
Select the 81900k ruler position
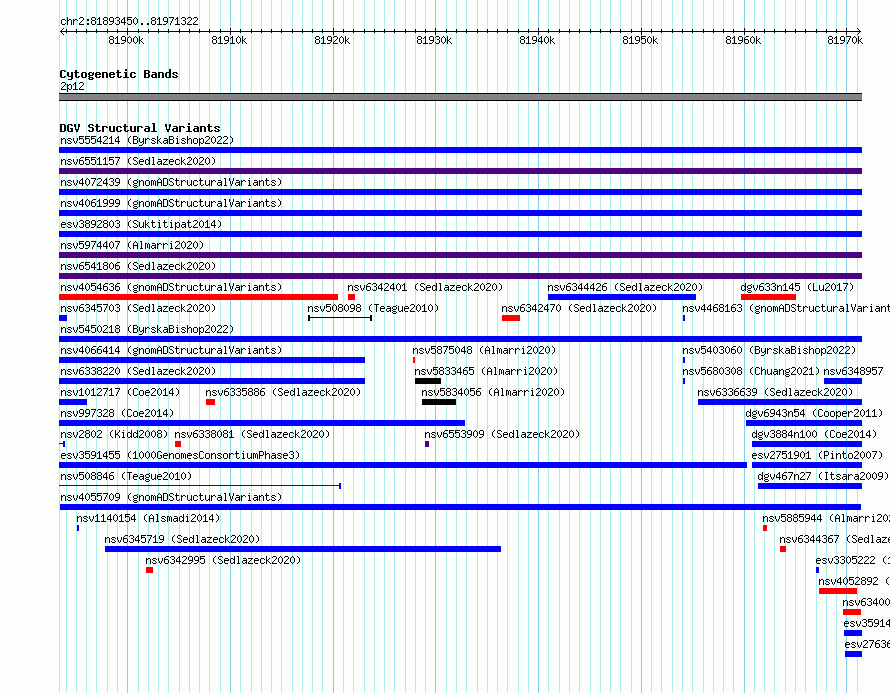[126, 40]
